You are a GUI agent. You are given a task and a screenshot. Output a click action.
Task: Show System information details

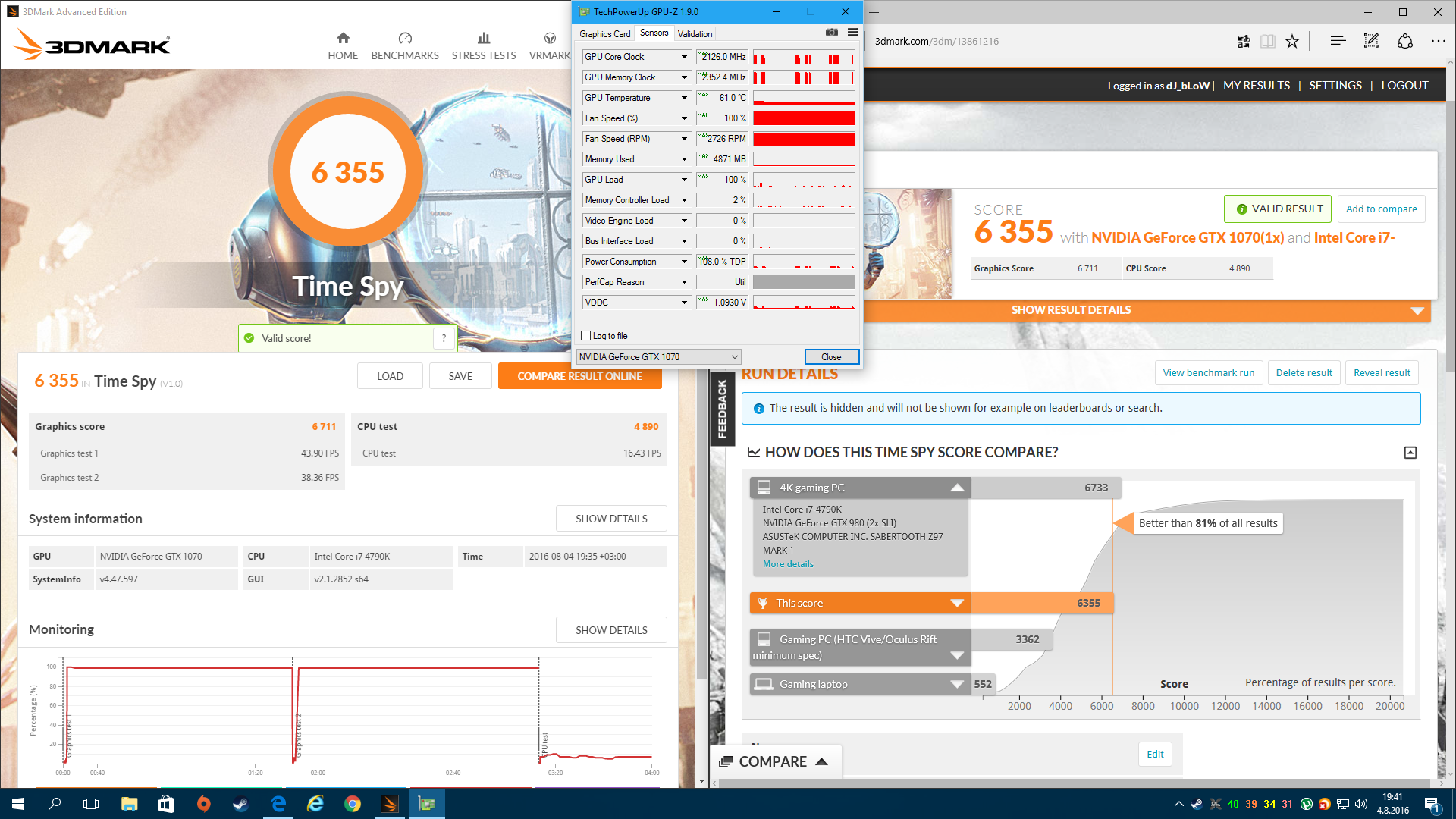pyautogui.click(x=611, y=519)
